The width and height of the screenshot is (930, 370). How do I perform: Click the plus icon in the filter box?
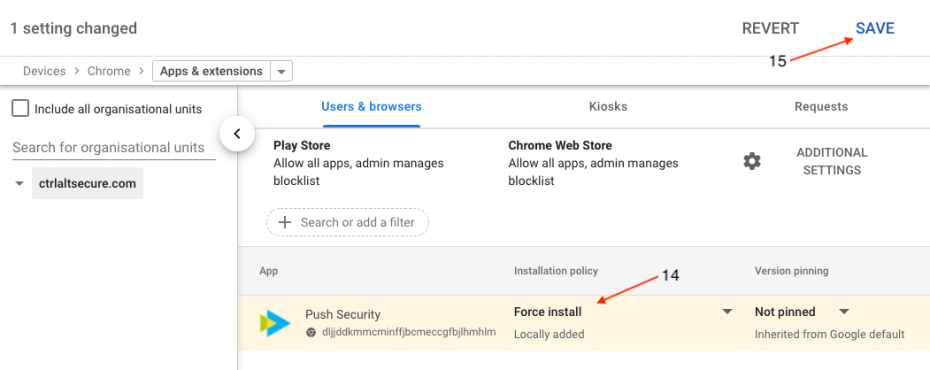click(285, 222)
